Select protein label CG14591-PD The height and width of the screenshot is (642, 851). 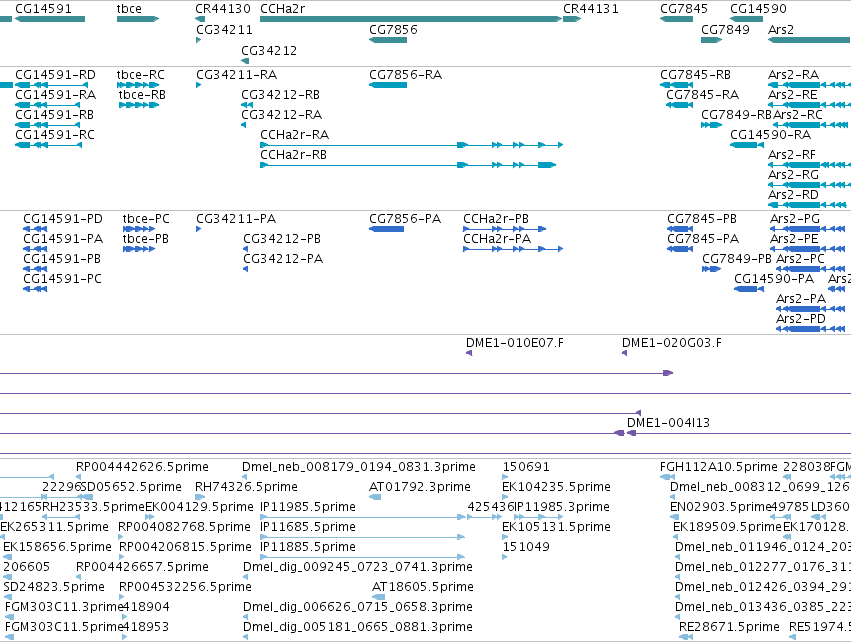pos(62,219)
